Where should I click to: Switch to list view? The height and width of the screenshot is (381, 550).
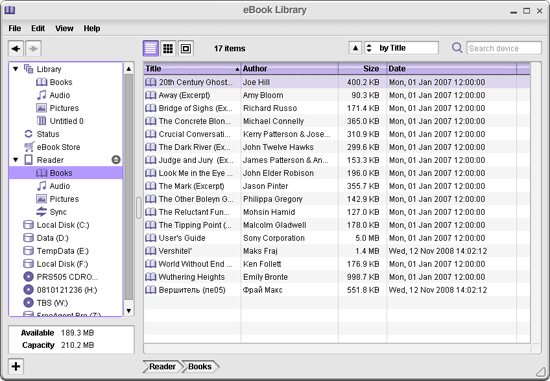coord(151,48)
